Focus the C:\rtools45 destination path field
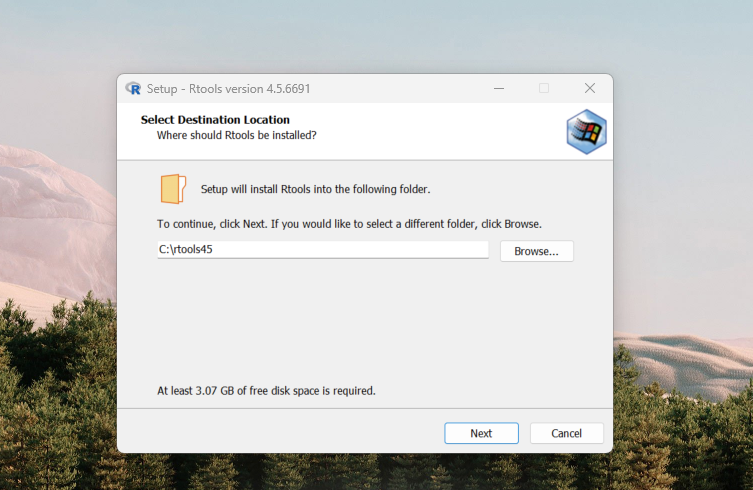Viewport: 753px width, 490px height. pos(322,250)
